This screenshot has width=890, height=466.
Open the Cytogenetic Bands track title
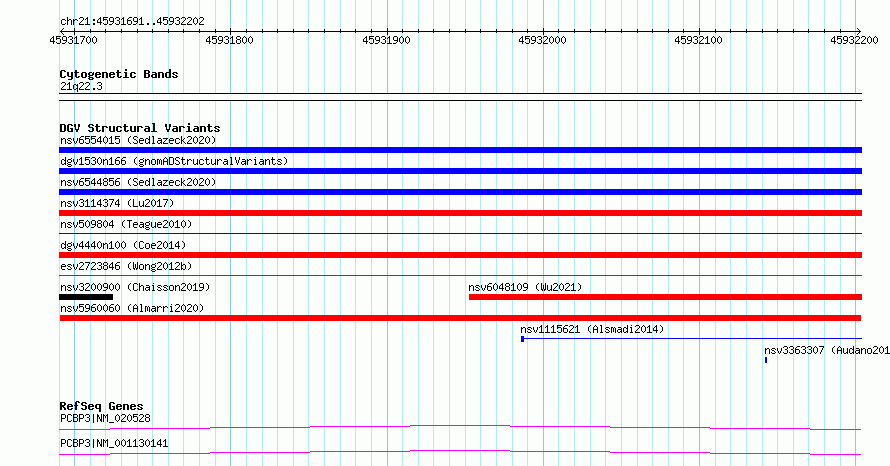(119, 74)
